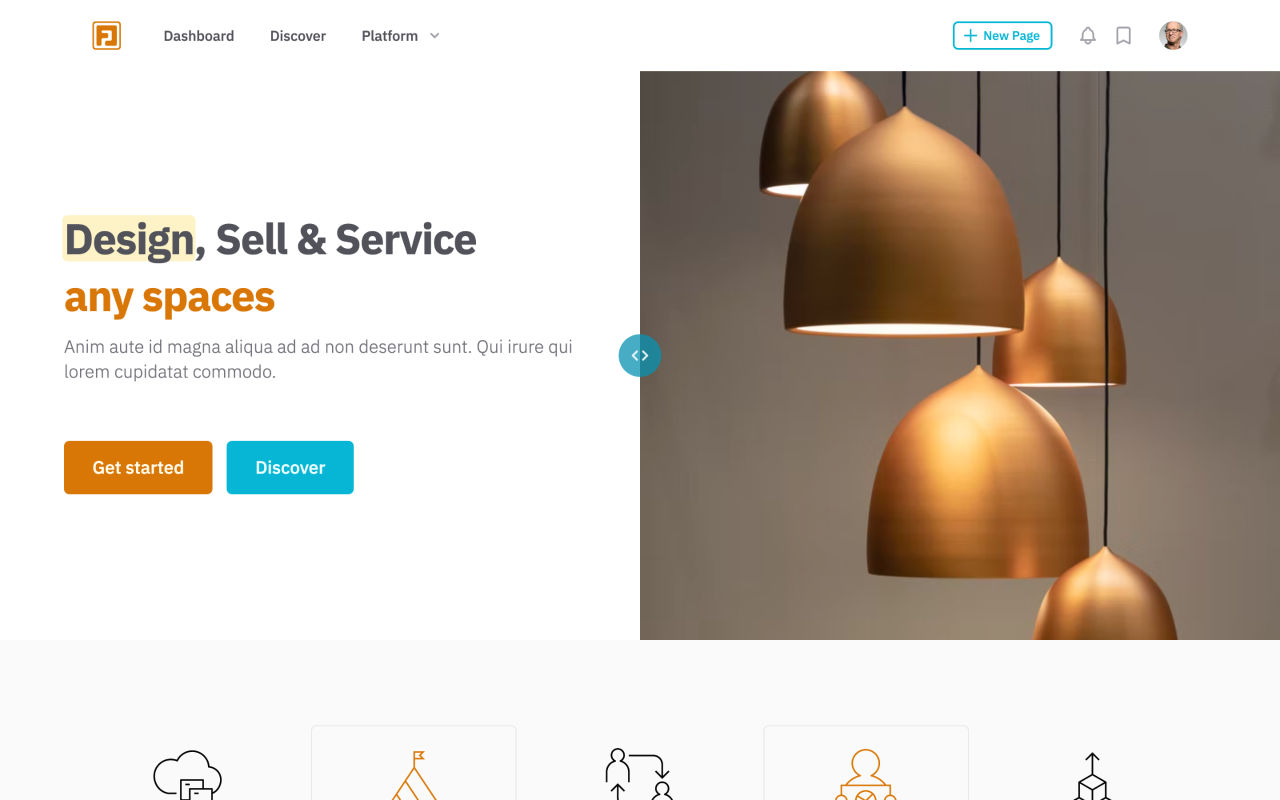Click the cloud storage feature icon
The image size is (1280, 800).
187,775
